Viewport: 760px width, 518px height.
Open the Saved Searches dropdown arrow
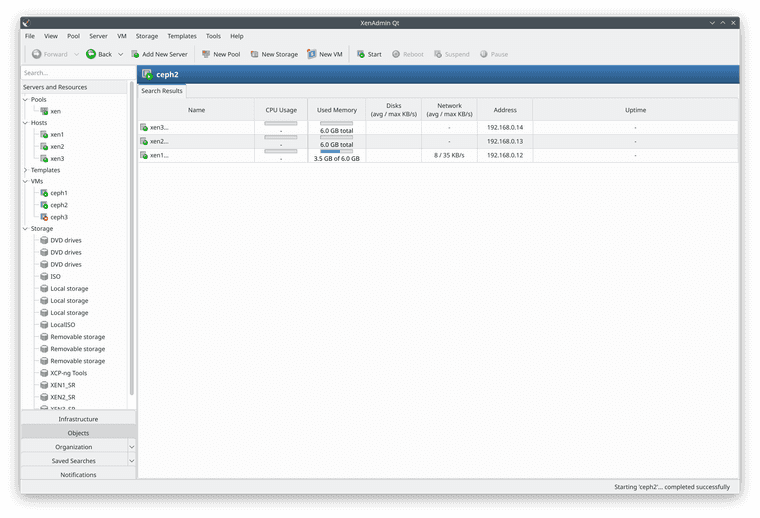click(132, 461)
